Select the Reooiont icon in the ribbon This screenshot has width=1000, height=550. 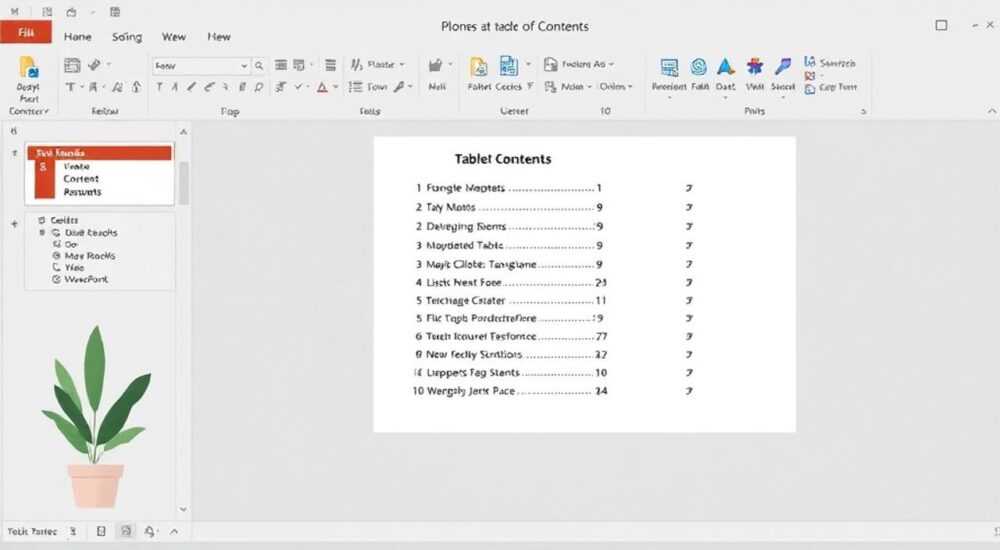coord(669,67)
